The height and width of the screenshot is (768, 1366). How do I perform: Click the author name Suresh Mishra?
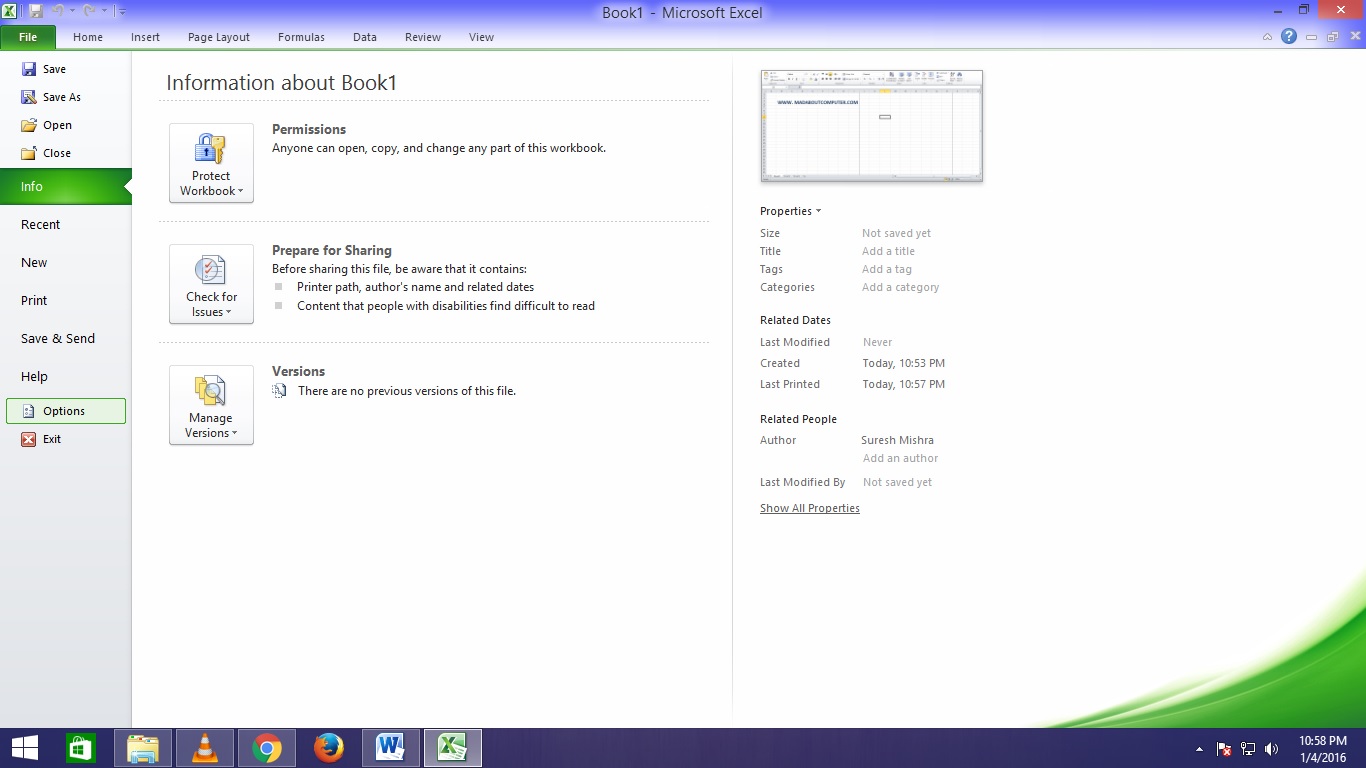pos(898,440)
